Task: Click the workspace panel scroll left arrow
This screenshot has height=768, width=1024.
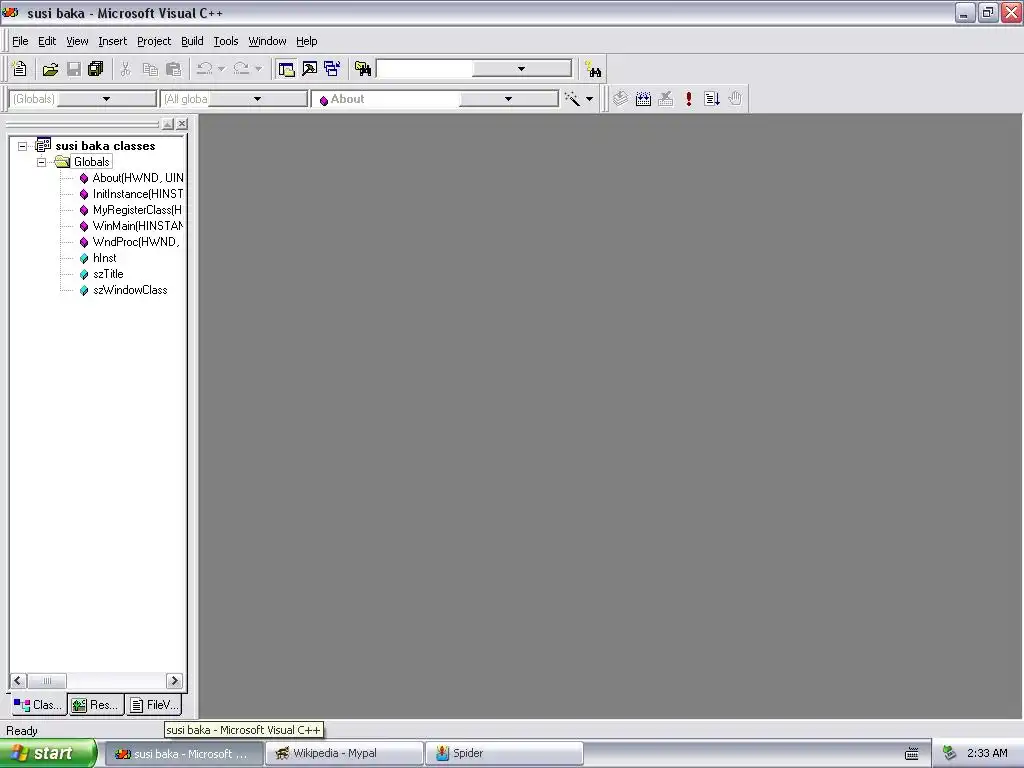Action: pos(18,680)
